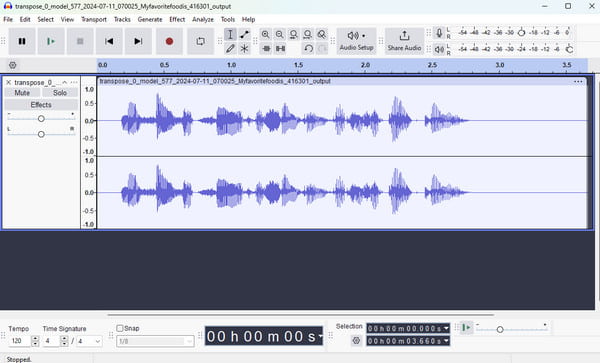Click the Tempo stepper arrows
The image size is (600, 363).
pos(35,340)
